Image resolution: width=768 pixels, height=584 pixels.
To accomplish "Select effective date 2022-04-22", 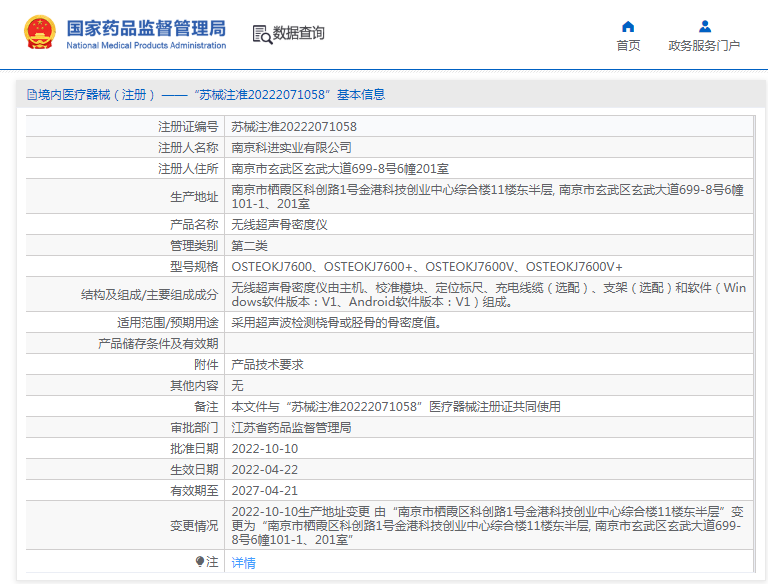I will tap(264, 470).
